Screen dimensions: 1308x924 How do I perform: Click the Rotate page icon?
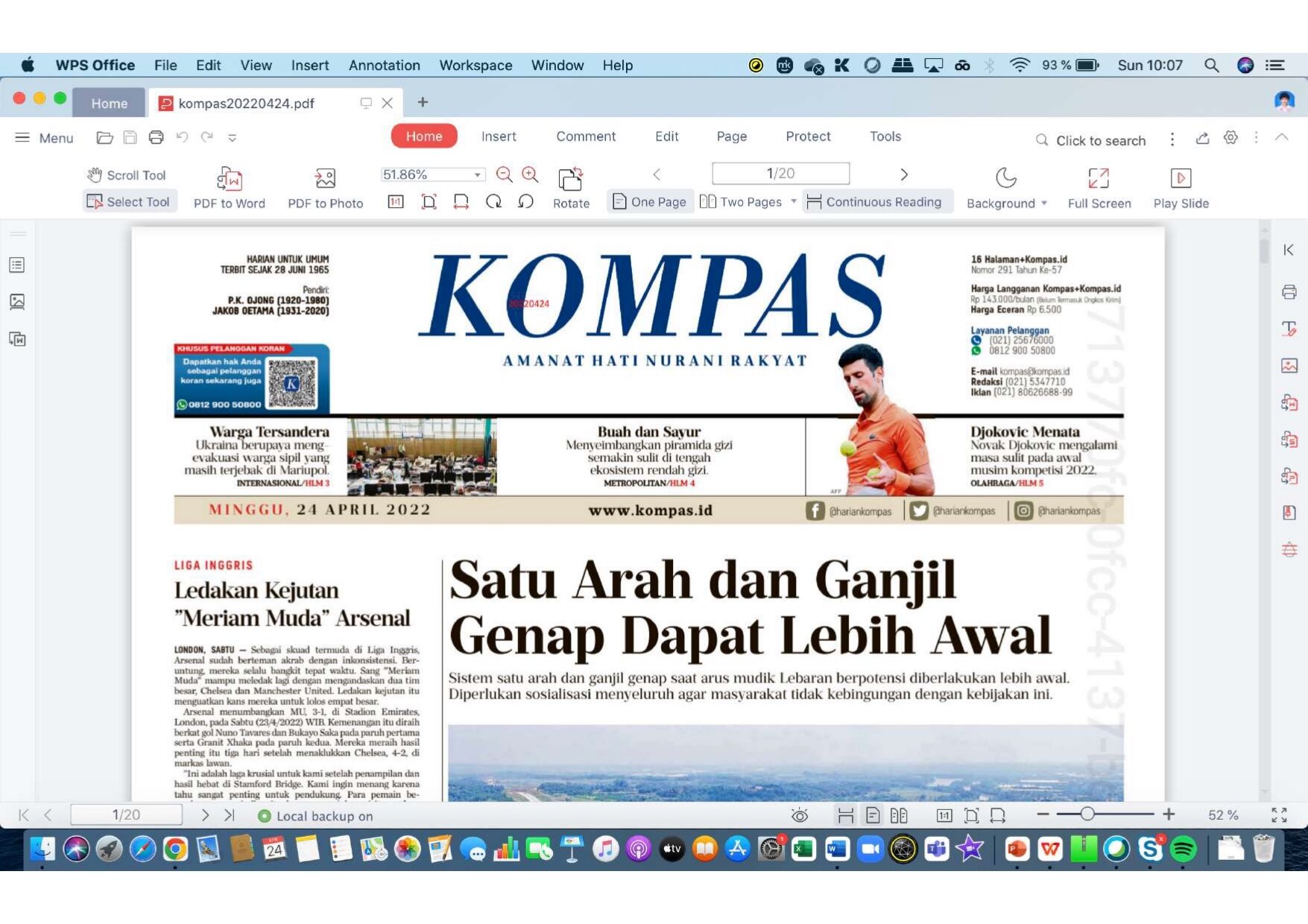coord(571,179)
